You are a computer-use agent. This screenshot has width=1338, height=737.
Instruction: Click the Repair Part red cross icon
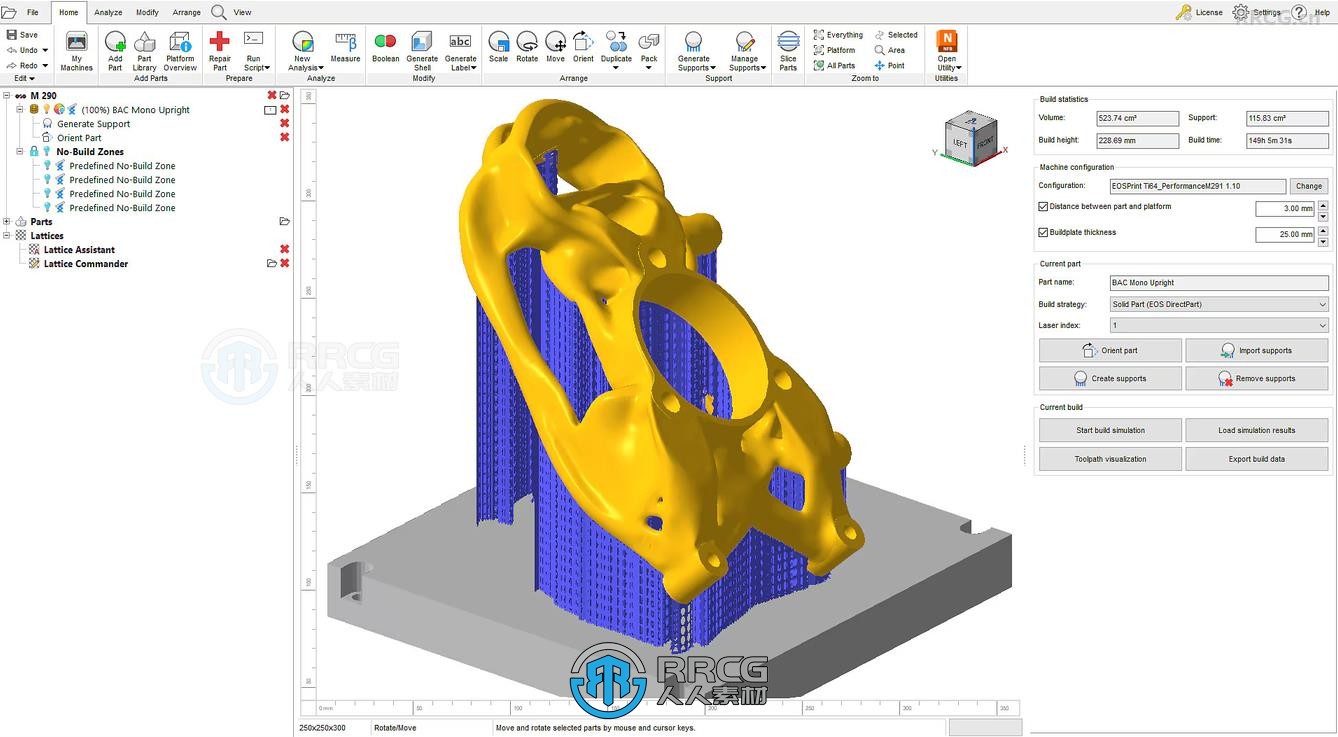click(219, 41)
